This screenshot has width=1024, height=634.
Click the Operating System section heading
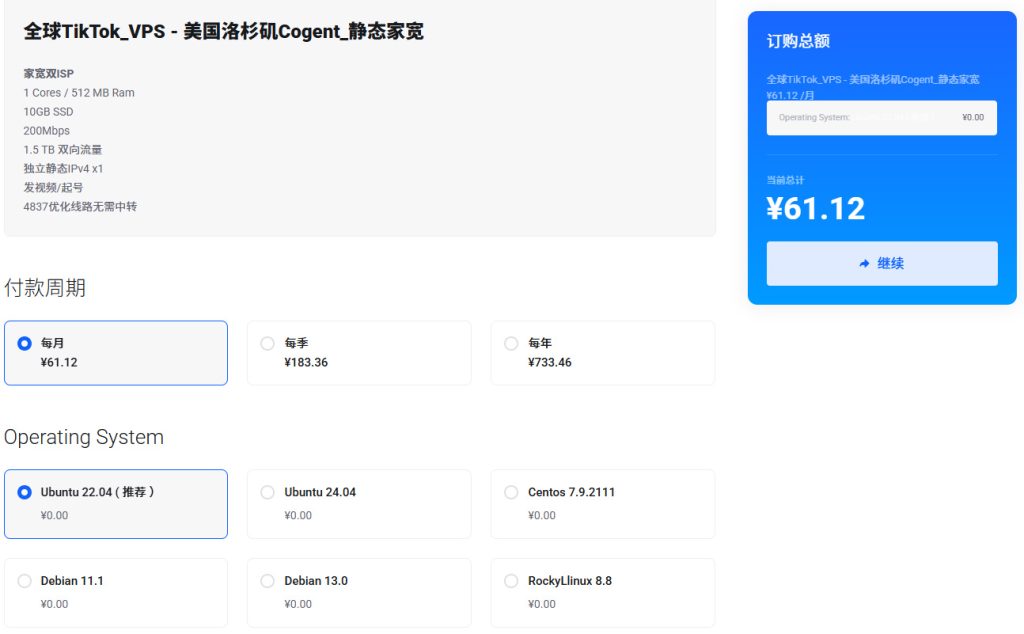(84, 437)
